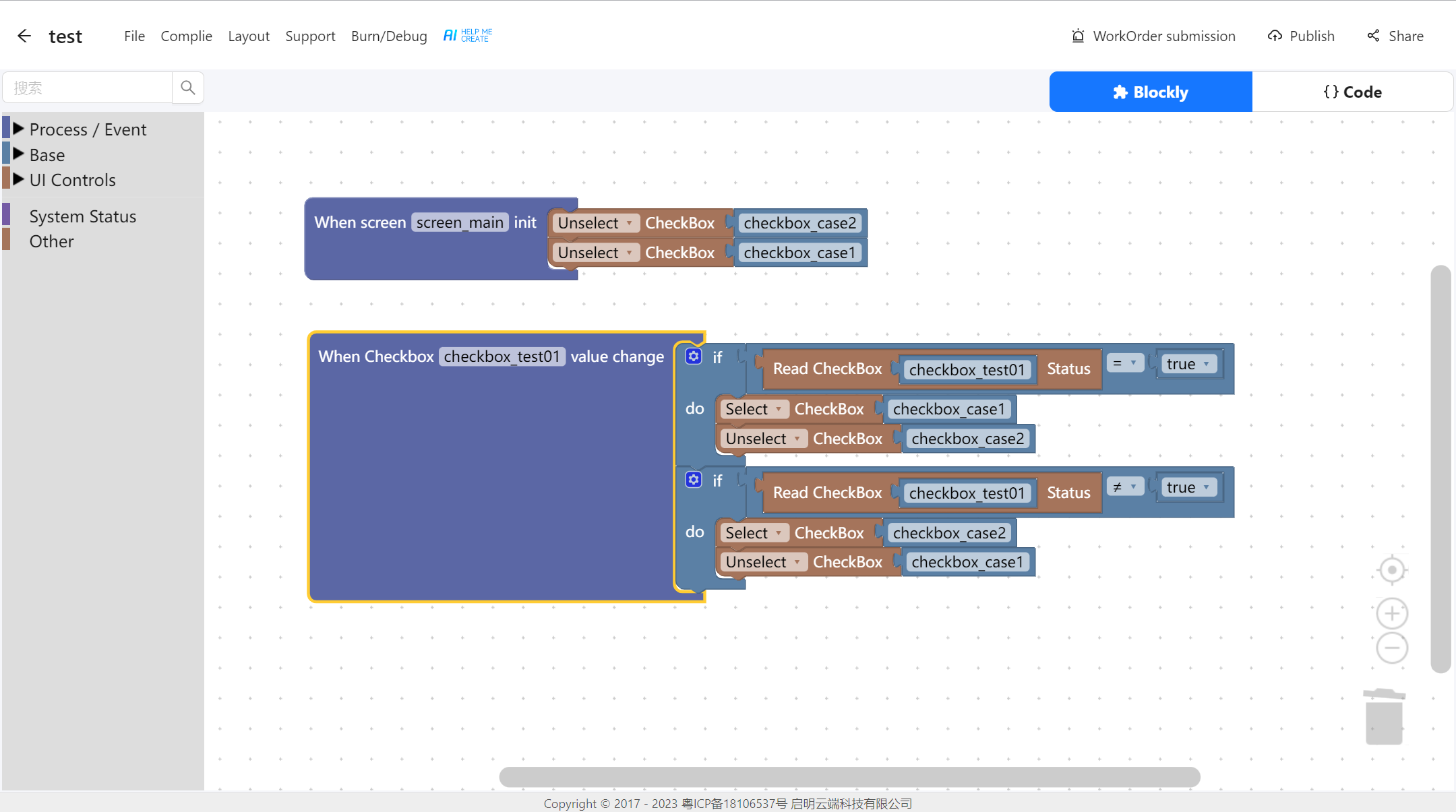Click checkbox_test01 in the value change header
The height and width of the screenshot is (812, 1456).
pos(502,356)
